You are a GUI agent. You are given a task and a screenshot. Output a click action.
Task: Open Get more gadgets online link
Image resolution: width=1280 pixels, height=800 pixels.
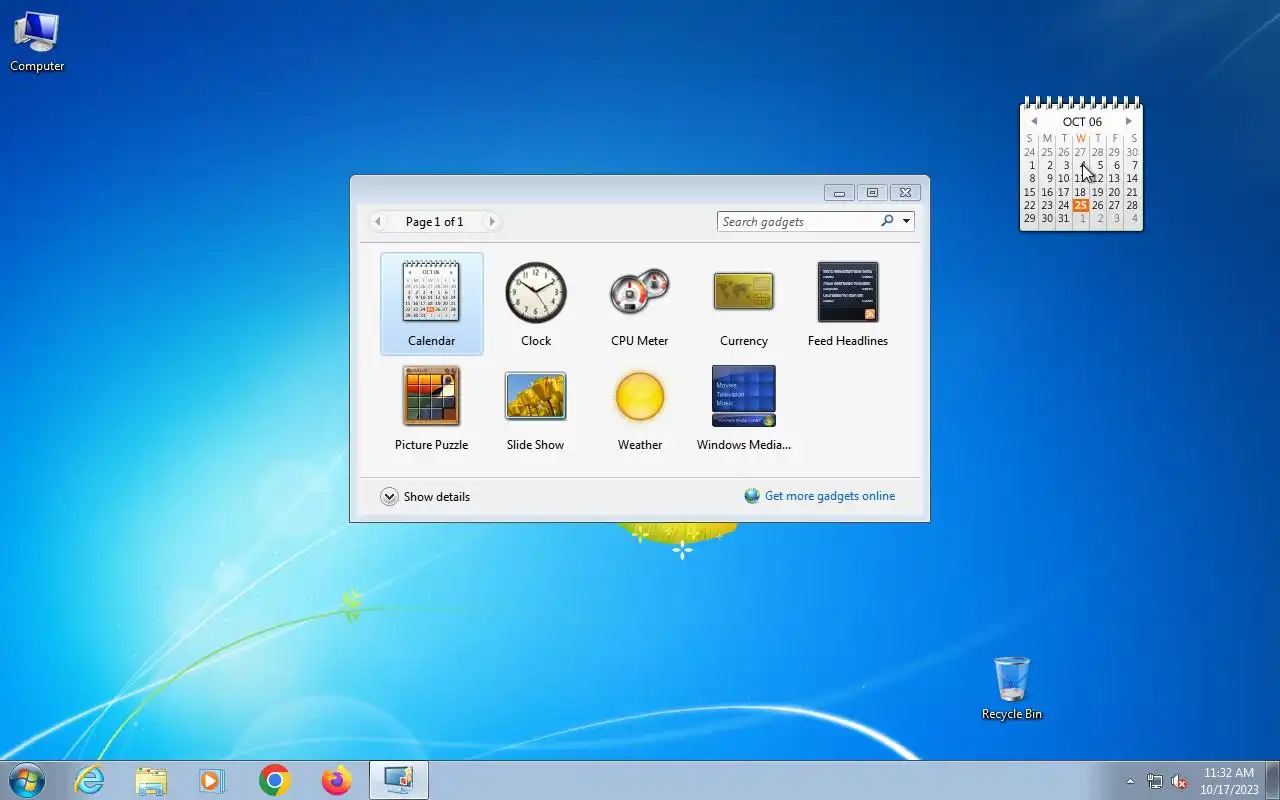[x=830, y=496]
